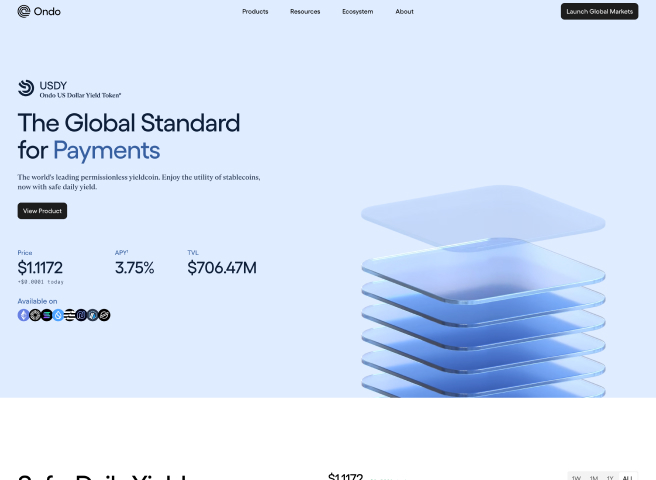Click the 'TVL' label
Viewport: 656px width, 480px height.
pyautogui.click(x=193, y=253)
